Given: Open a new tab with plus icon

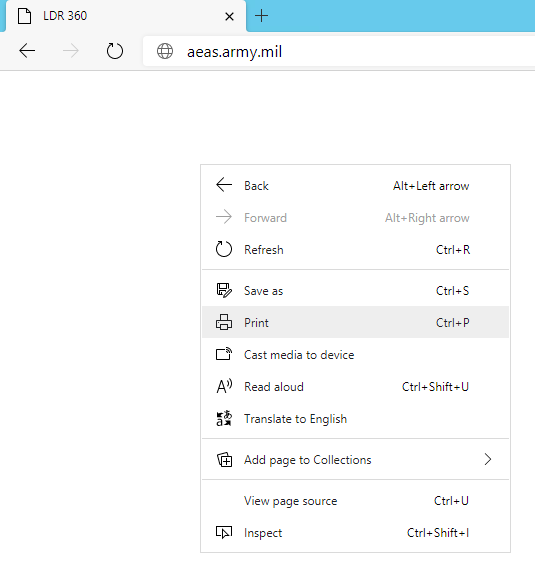Looking at the screenshot, I should 261,16.
